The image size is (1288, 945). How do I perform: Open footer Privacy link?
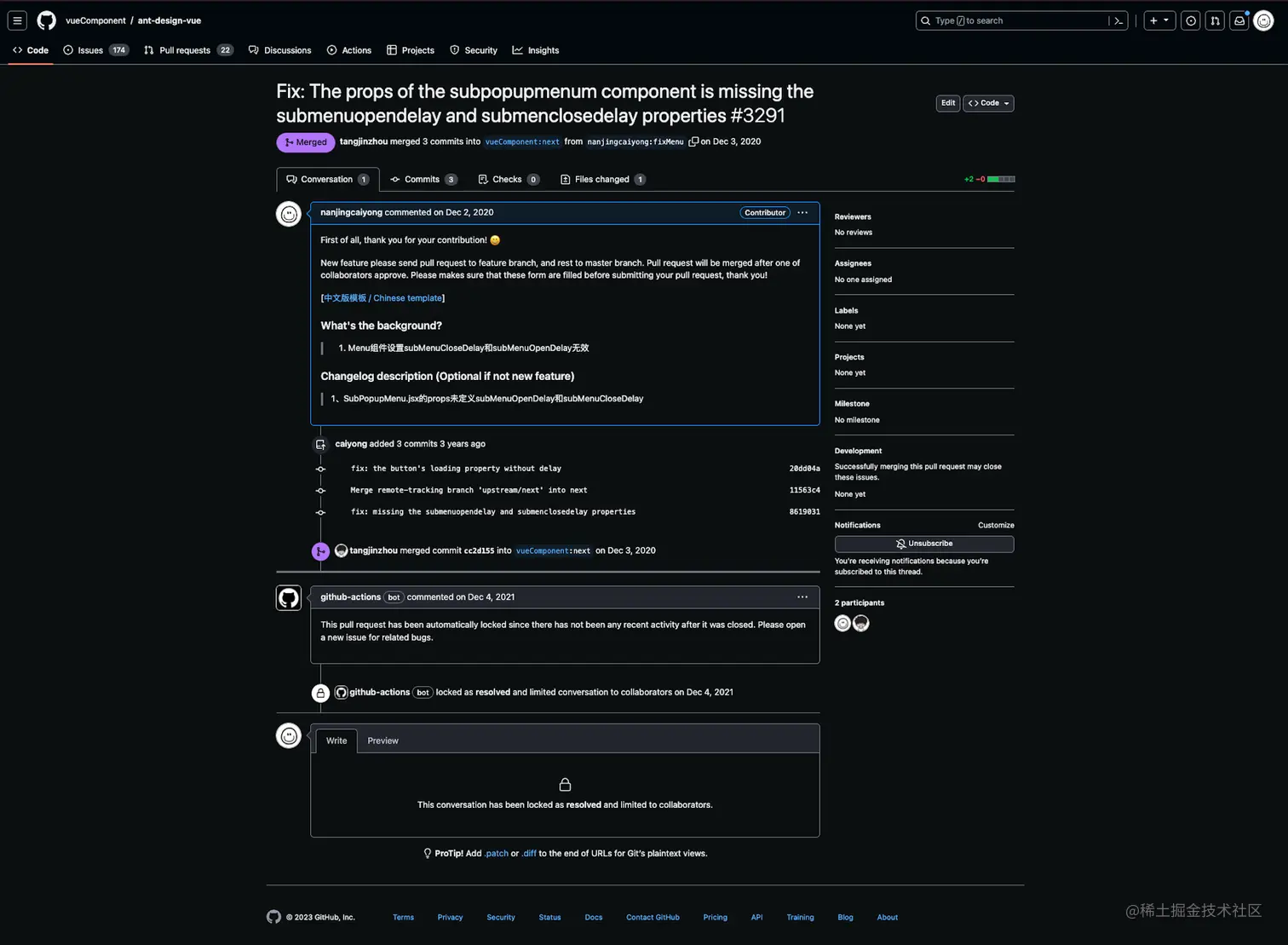[x=450, y=918]
